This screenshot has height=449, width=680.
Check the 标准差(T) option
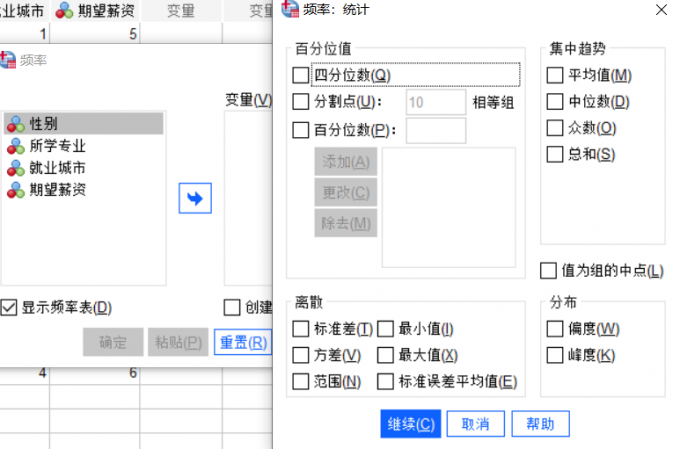(301, 329)
